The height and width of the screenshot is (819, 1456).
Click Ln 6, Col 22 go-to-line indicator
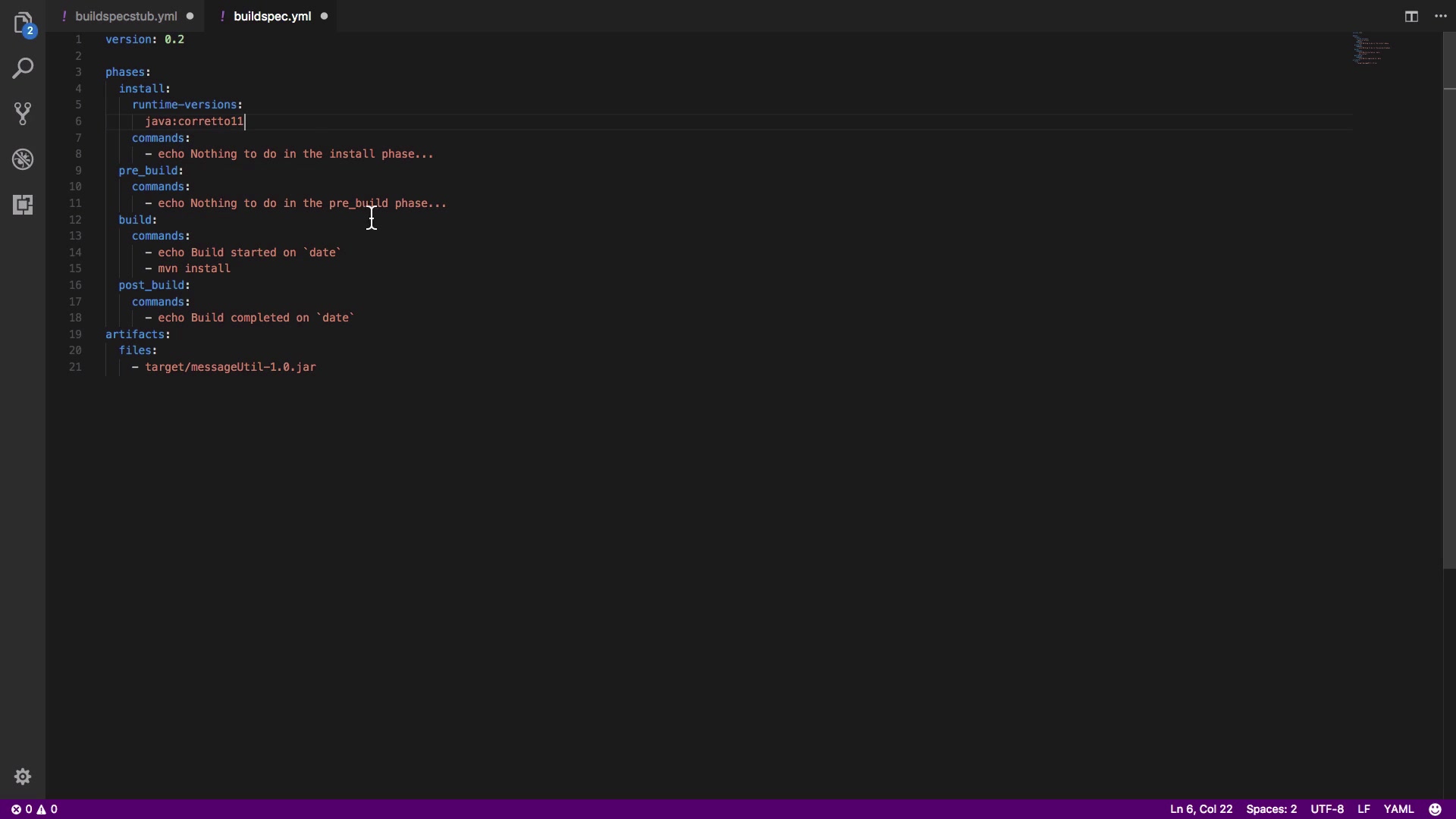1201,809
